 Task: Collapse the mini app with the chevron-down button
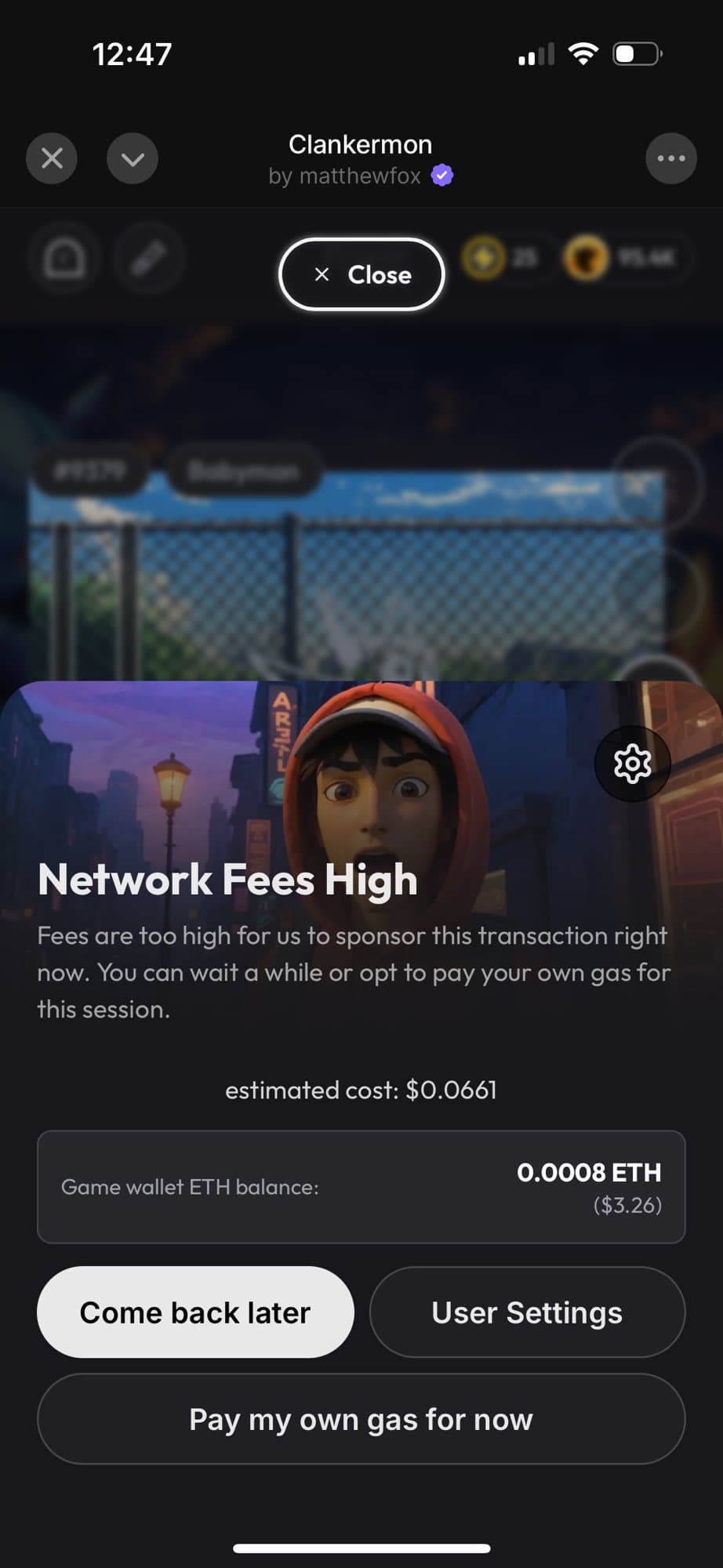pyautogui.click(x=133, y=158)
